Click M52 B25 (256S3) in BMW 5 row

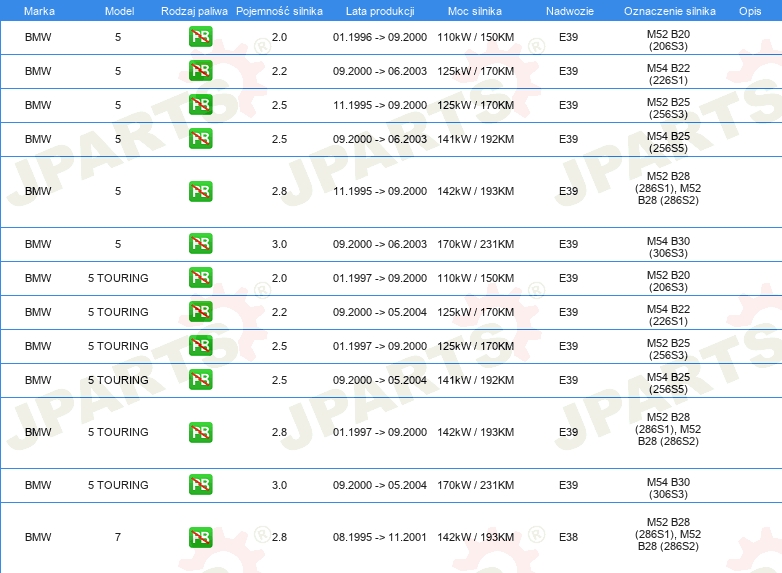point(668,108)
